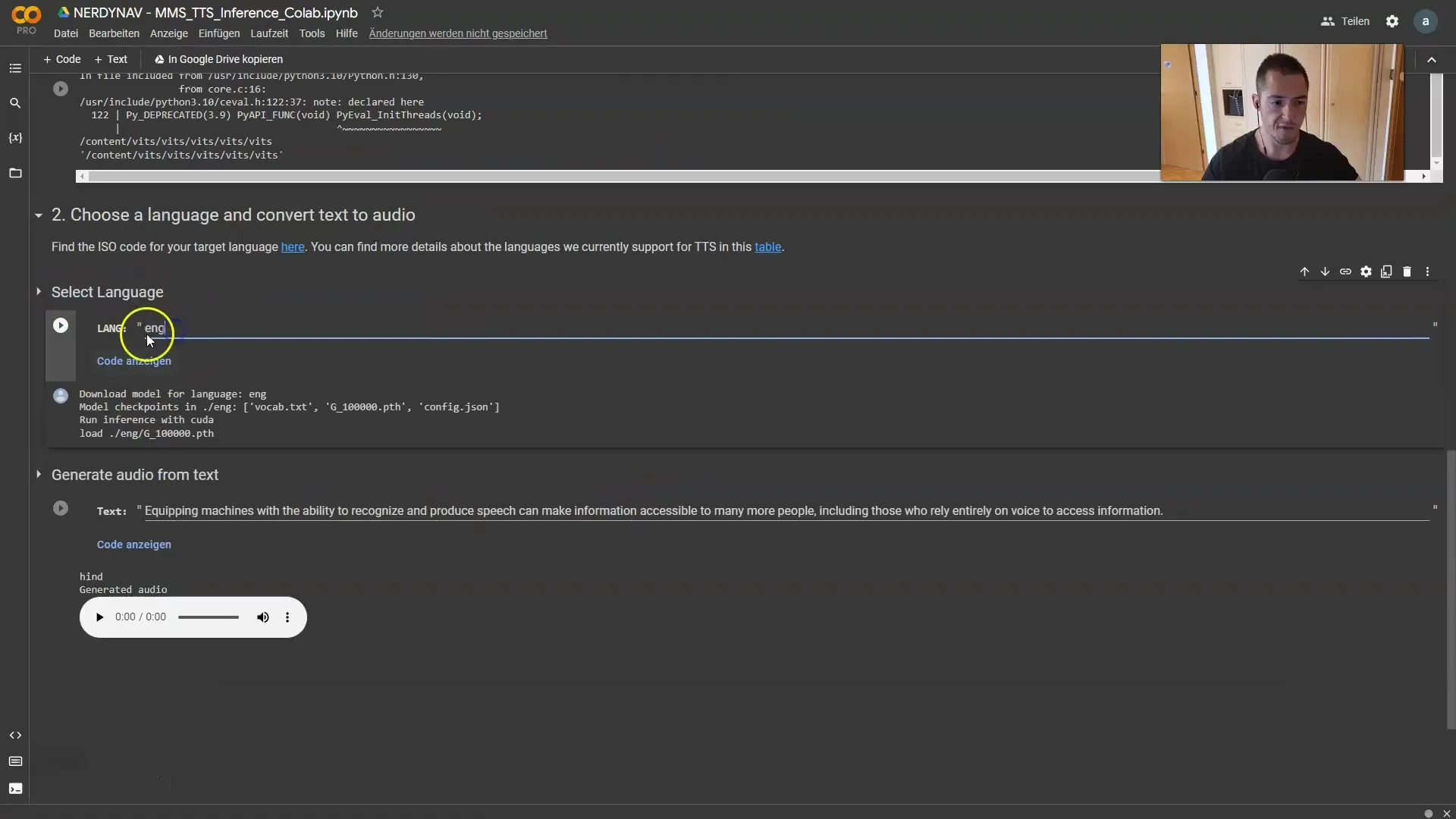Click the cell settings gear icon
1456x819 pixels.
1365,272
